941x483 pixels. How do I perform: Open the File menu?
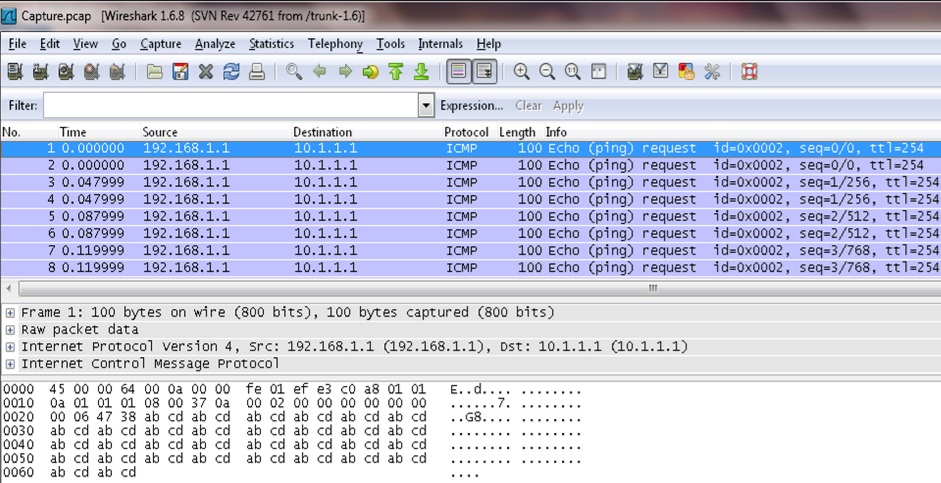[x=17, y=44]
